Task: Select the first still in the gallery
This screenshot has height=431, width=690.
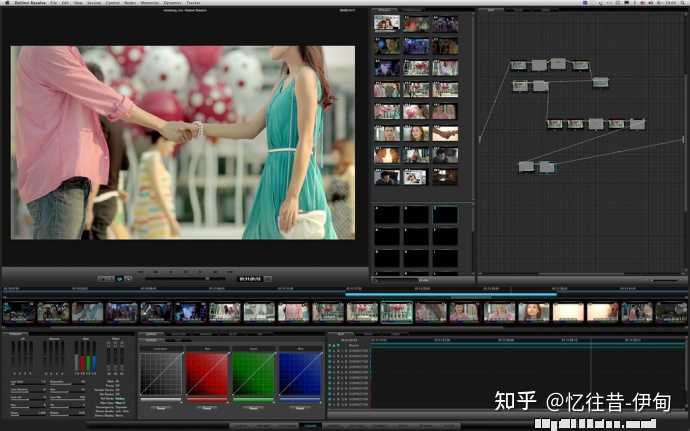Action: pyautogui.click(x=387, y=23)
